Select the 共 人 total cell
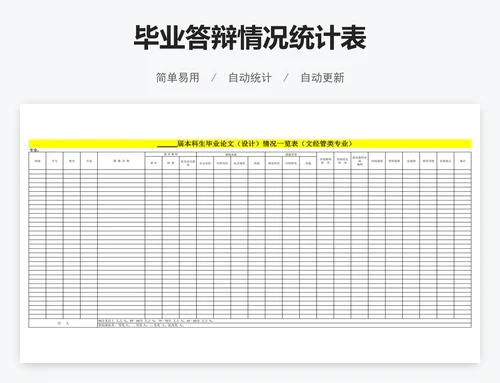This screenshot has width=500, height=383. [63, 323]
